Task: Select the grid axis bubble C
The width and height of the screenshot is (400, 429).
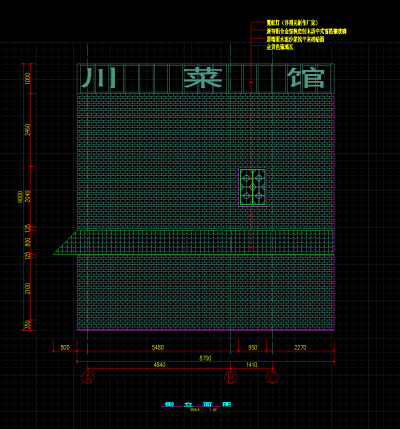Action: [x=272, y=377]
